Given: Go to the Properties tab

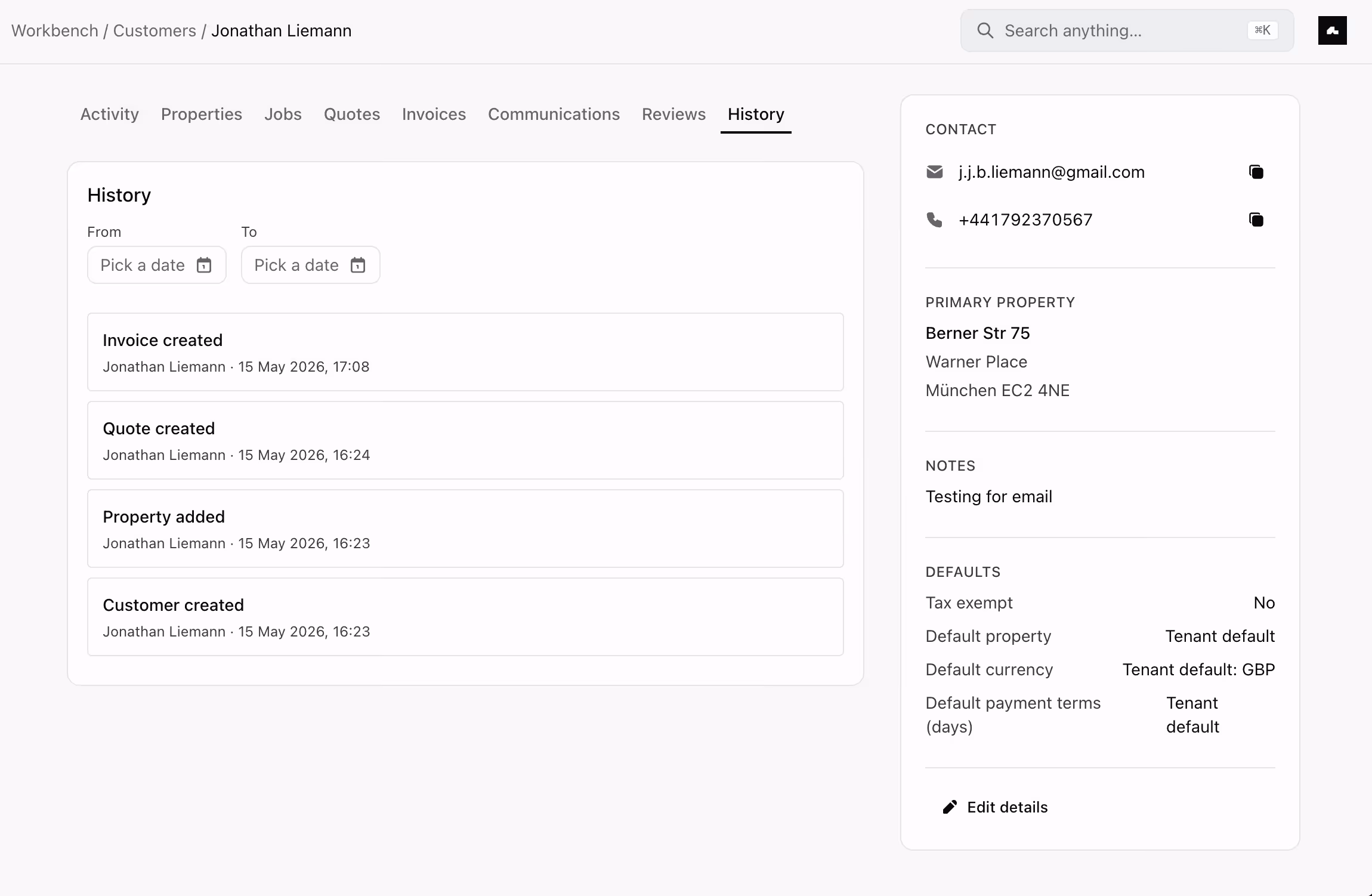Looking at the screenshot, I should [x=202, y=114].
